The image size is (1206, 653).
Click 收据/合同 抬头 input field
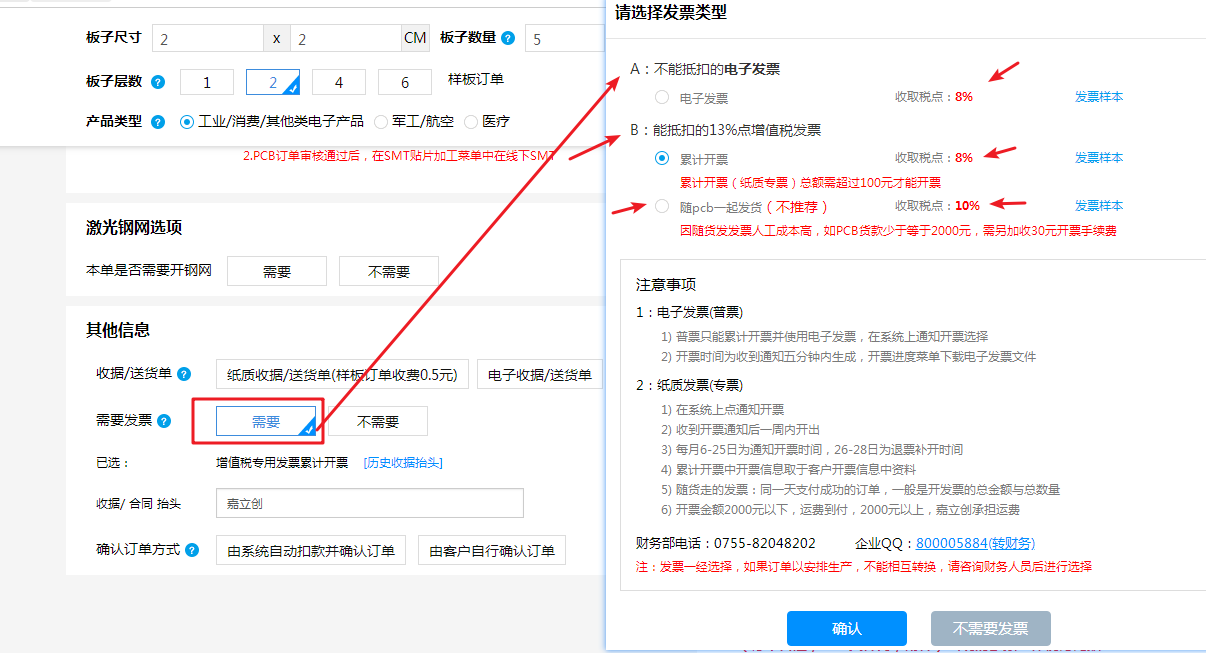coord(369,504)
